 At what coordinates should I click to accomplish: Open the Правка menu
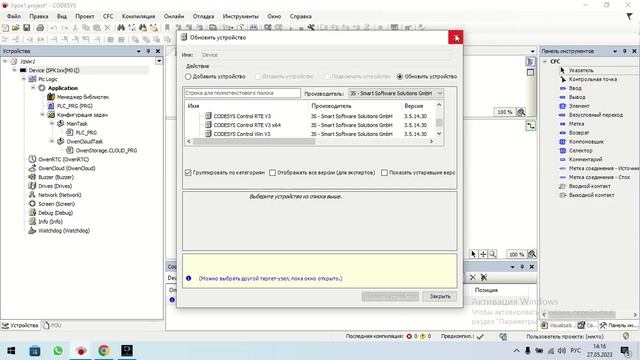[39, 16]
